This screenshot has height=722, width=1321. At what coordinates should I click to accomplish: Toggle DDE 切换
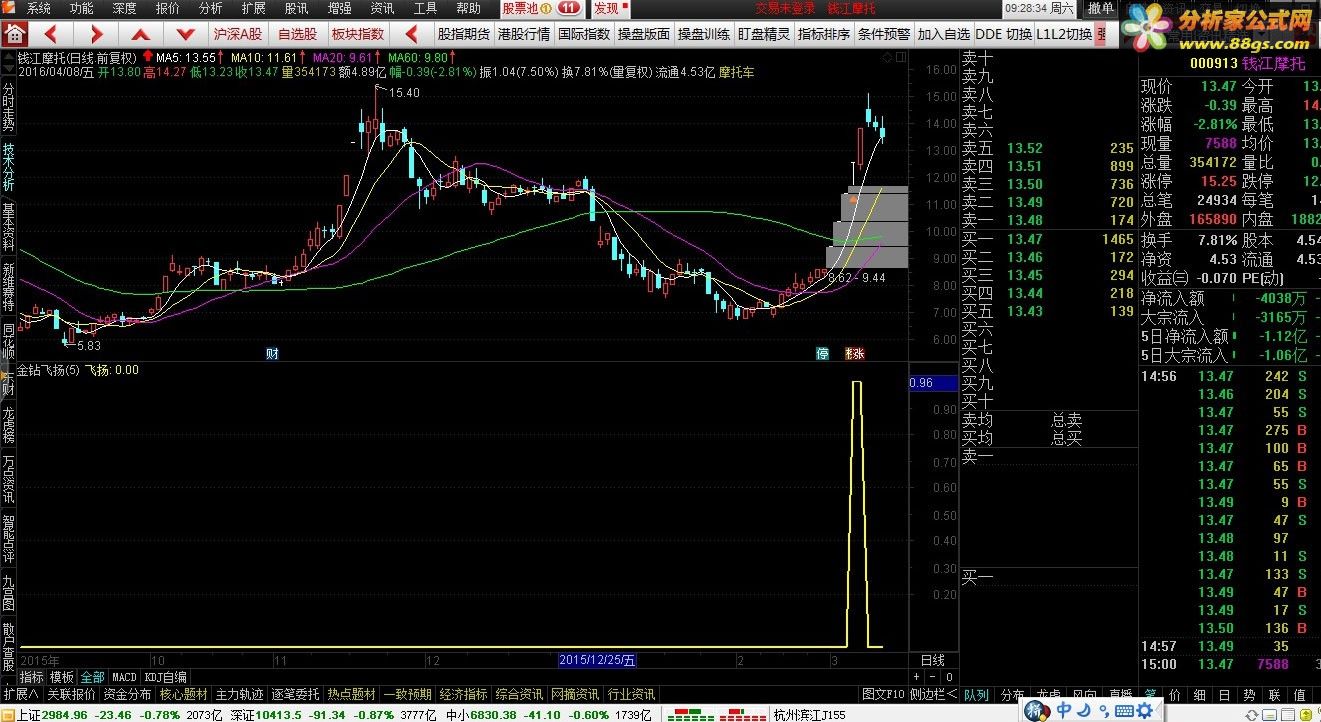(x=1004, y=33)
